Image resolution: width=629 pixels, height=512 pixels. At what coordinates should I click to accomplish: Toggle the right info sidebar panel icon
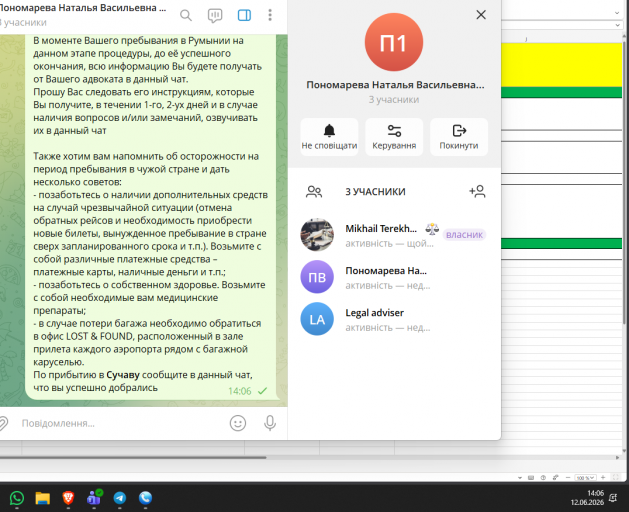[244, 15]
